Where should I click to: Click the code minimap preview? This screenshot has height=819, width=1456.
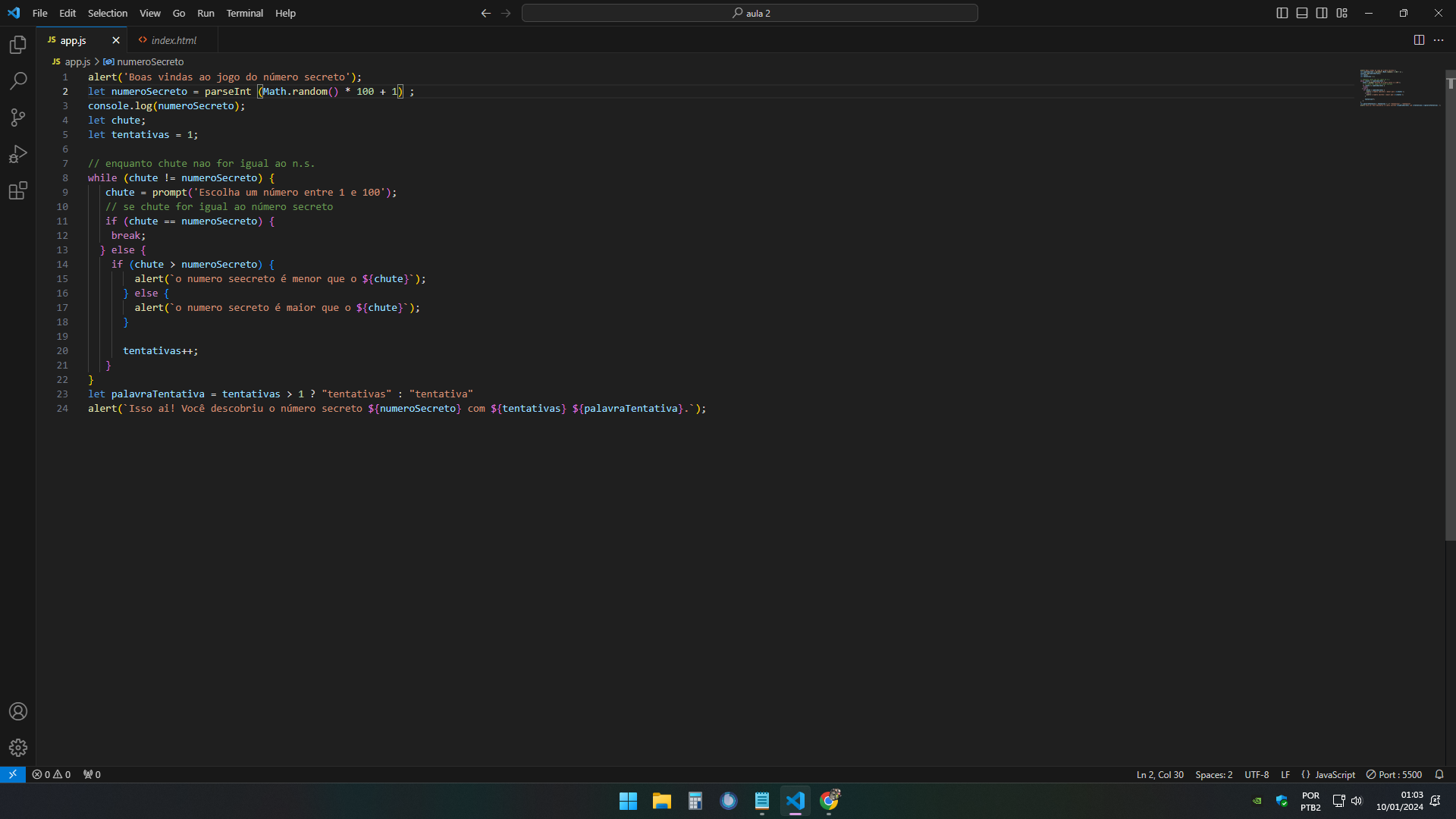(1399, 88)
